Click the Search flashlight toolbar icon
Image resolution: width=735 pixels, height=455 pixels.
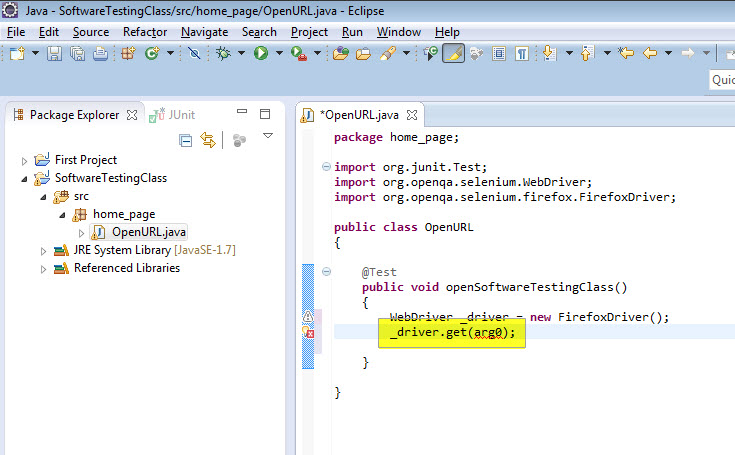(x=388, y=53)
